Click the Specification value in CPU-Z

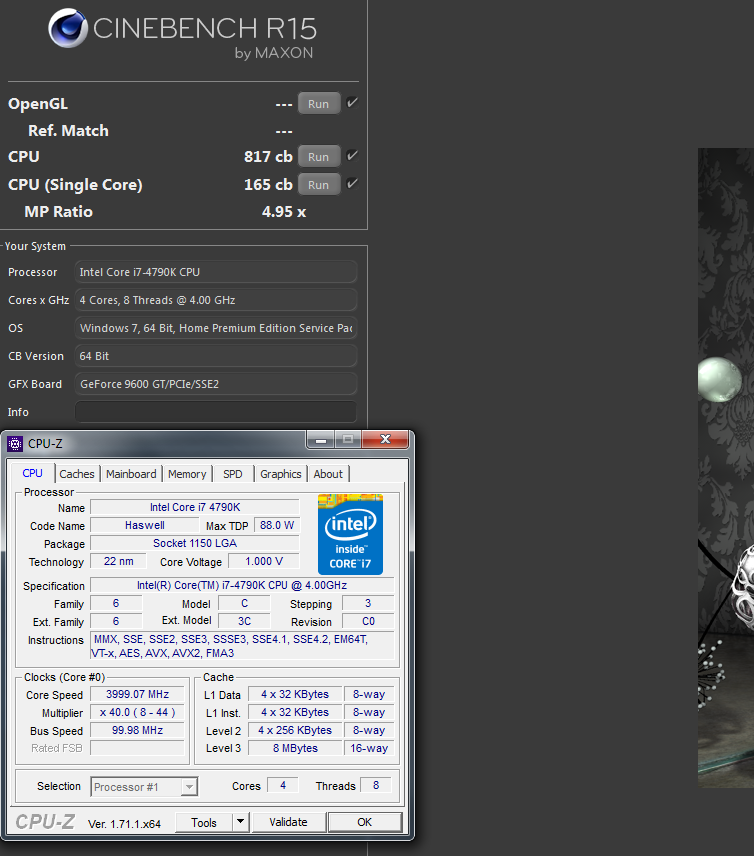click(242, 585)
